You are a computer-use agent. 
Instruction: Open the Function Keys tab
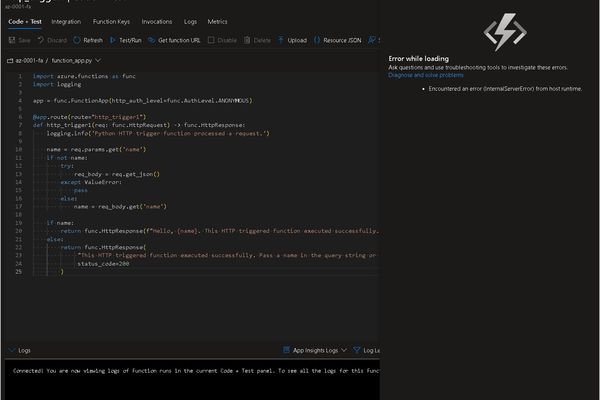[x=111, y=22]
